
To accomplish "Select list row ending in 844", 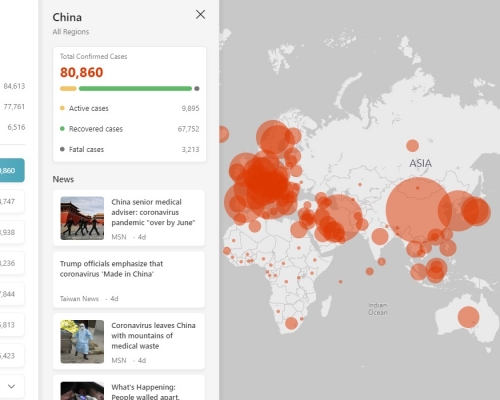I will (12, 294).
